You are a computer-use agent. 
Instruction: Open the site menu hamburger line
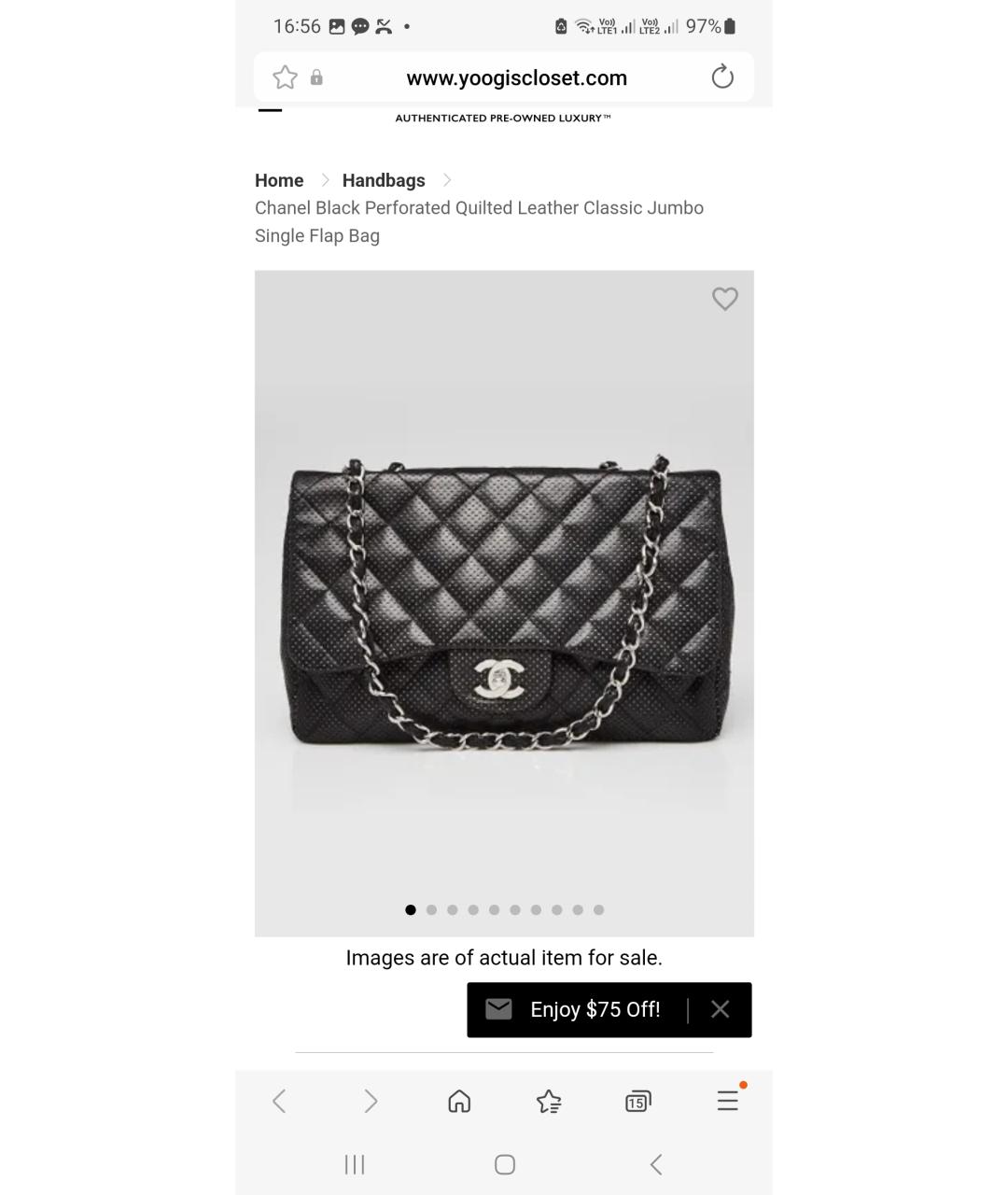[270, 110]
